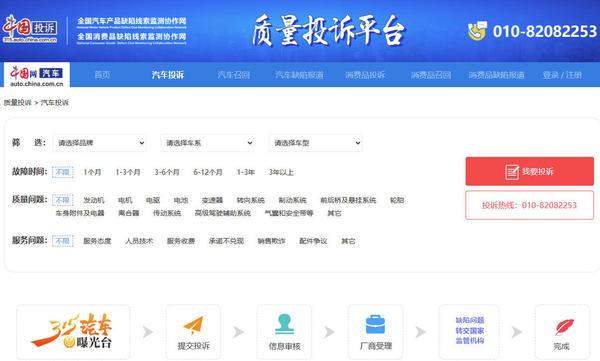
Task: Filter quality issue by 高级驾驶辅助系统
Action: click(x=223, y=213)
